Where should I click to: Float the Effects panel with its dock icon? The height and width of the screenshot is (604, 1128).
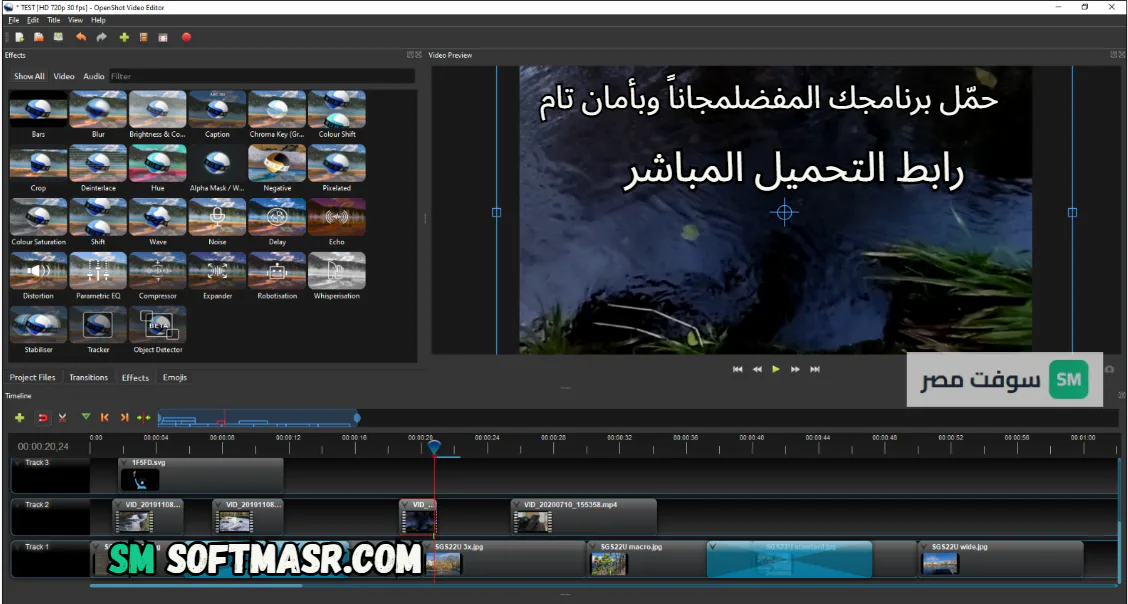point(409,55)
